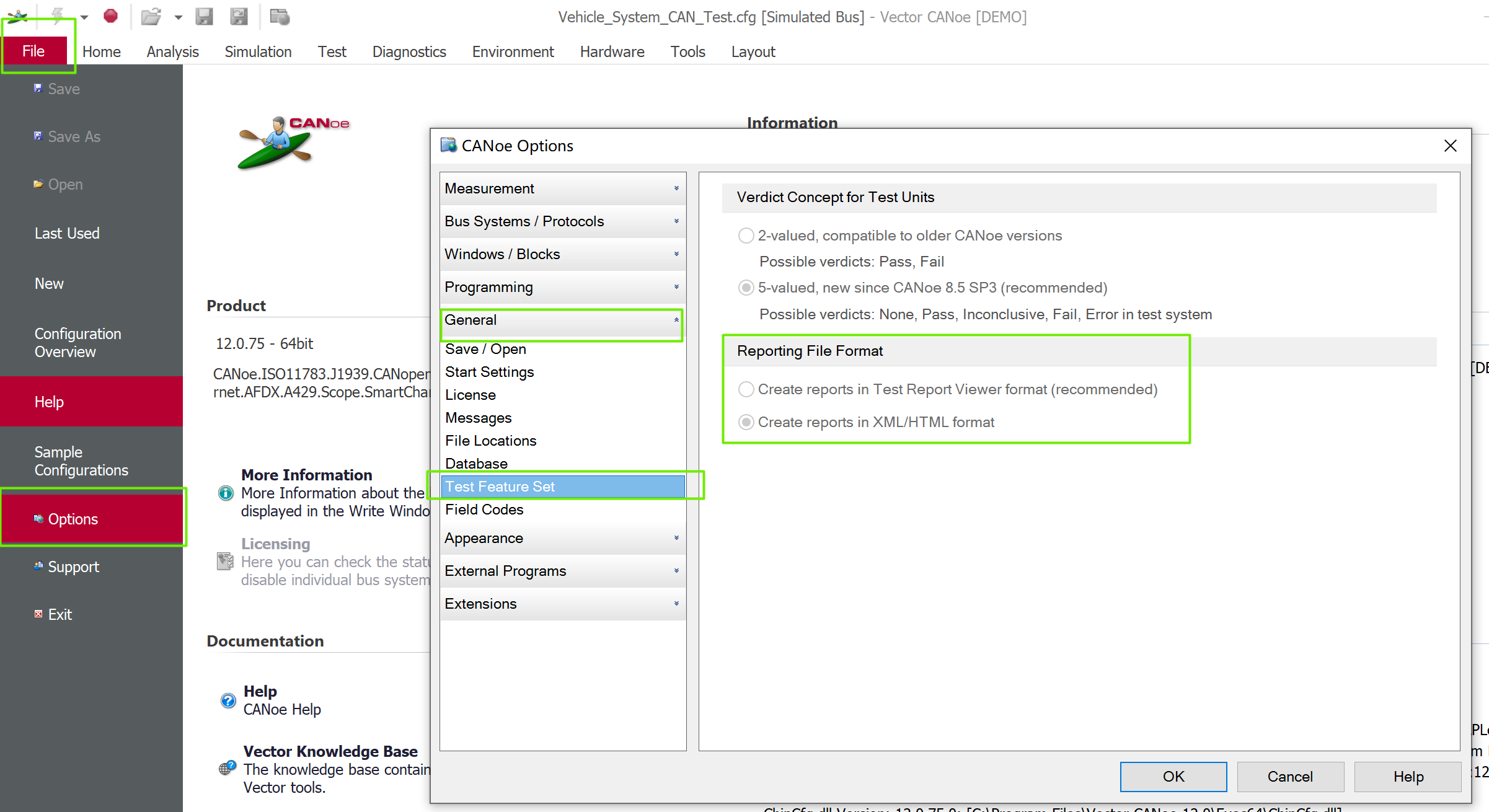1489x812 pixels.
Task: Click the red stop measurement icon
Action: pyautogui.click(x=110, y=16)
